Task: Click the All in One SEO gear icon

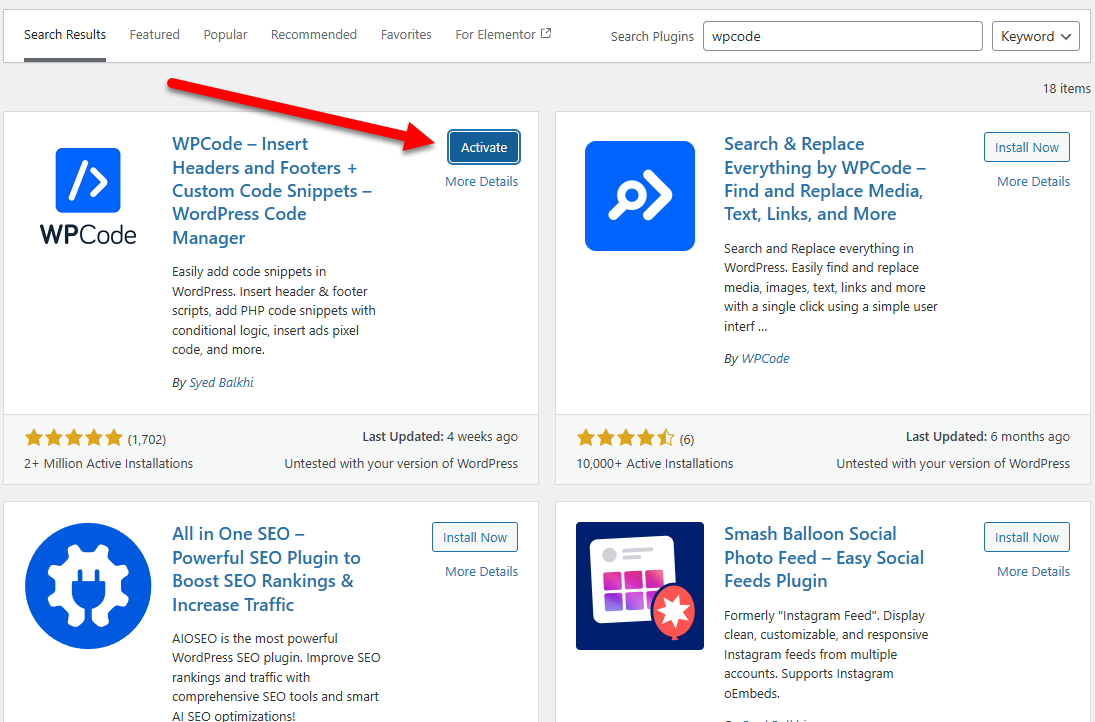Action: [x=88, y=586]
